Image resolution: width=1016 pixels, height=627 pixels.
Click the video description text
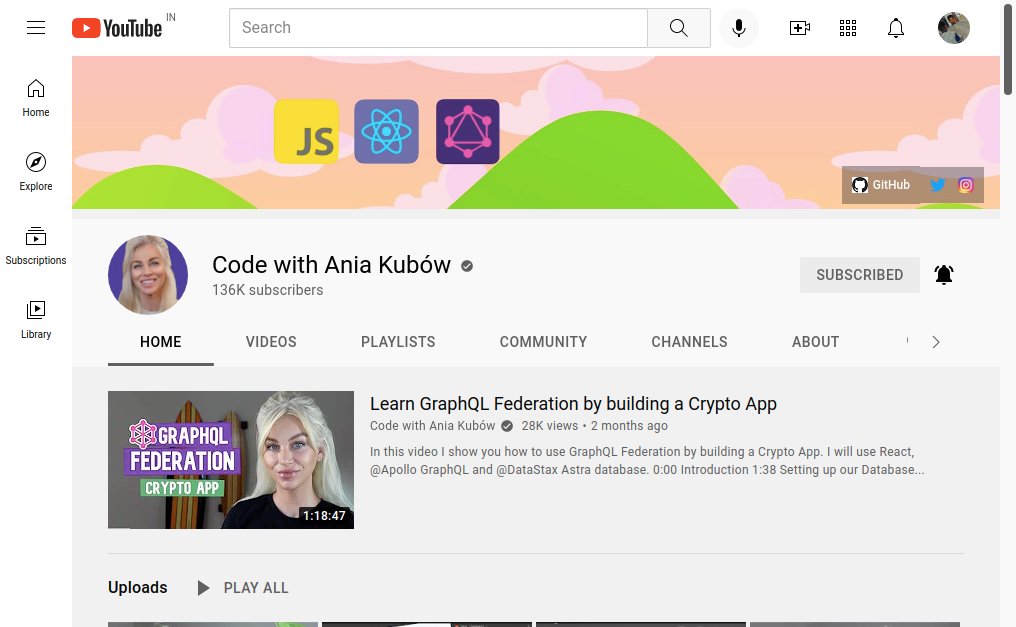pos(647,461)
